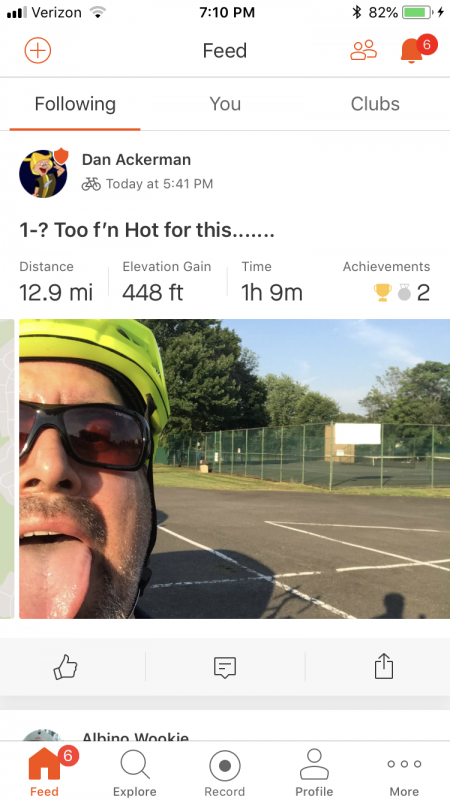
Task: Open the find friends people icon
Action: (x=363, y=50)
